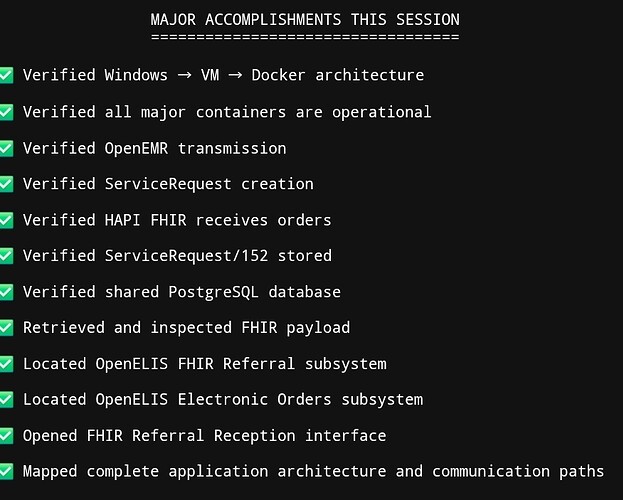Viewport: 623px width, 500px height.
Task: Click the text Verified shared PostgreSQL database
Action: point(182,292)
